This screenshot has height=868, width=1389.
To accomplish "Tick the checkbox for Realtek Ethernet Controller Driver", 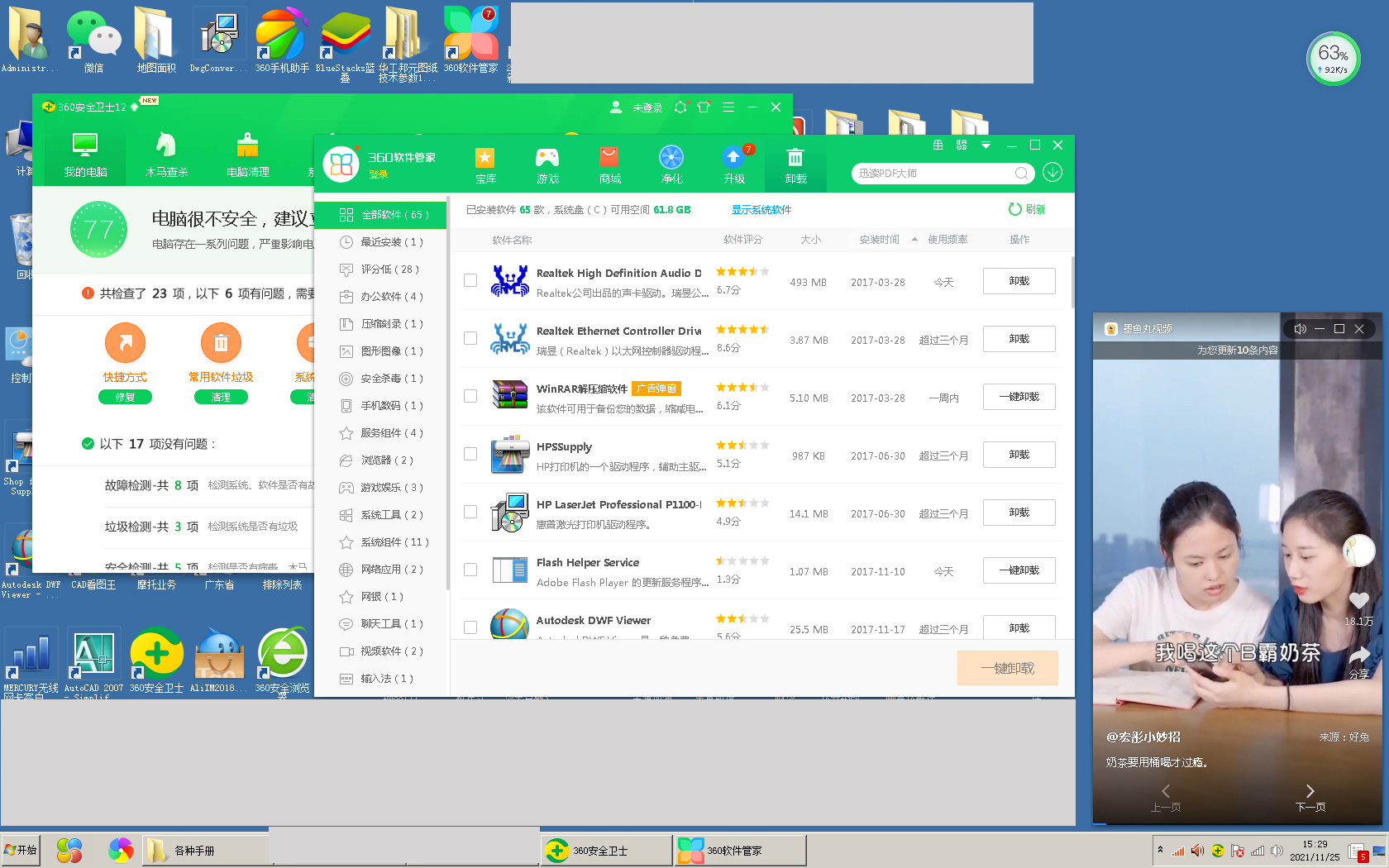I will coord(470,338).
